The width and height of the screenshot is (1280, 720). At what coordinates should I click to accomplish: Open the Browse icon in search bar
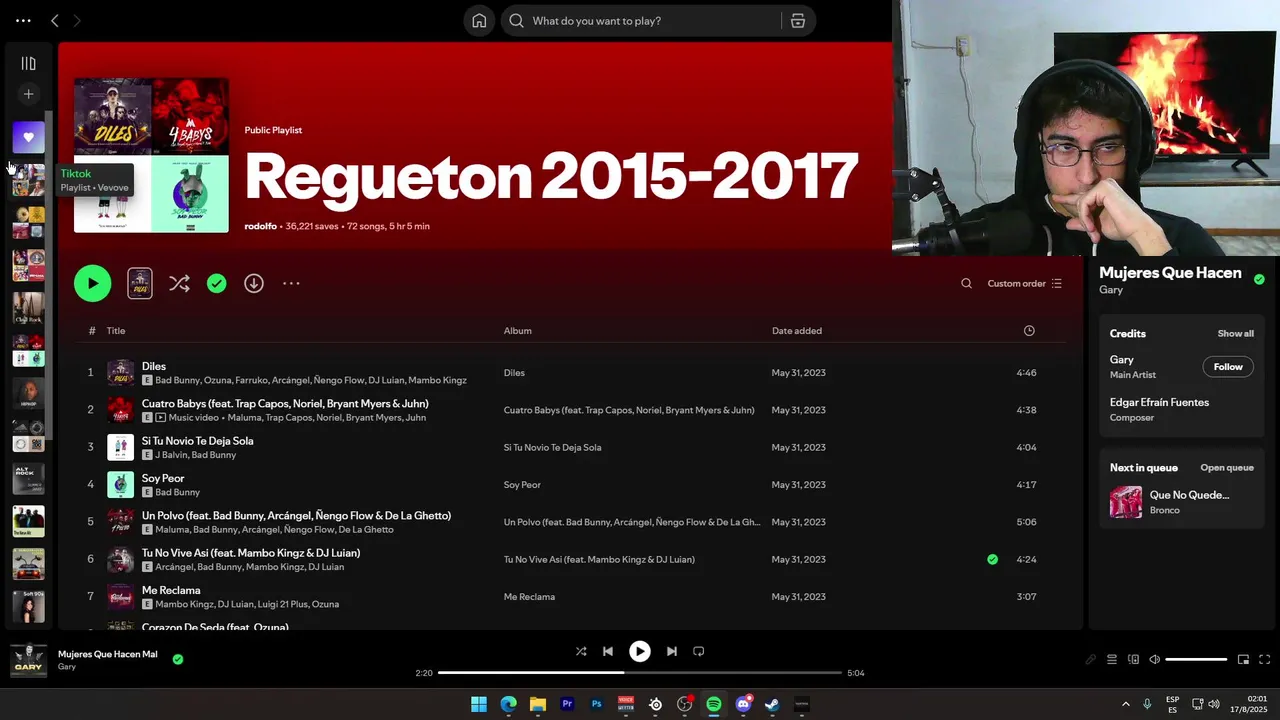coord(798,21)
